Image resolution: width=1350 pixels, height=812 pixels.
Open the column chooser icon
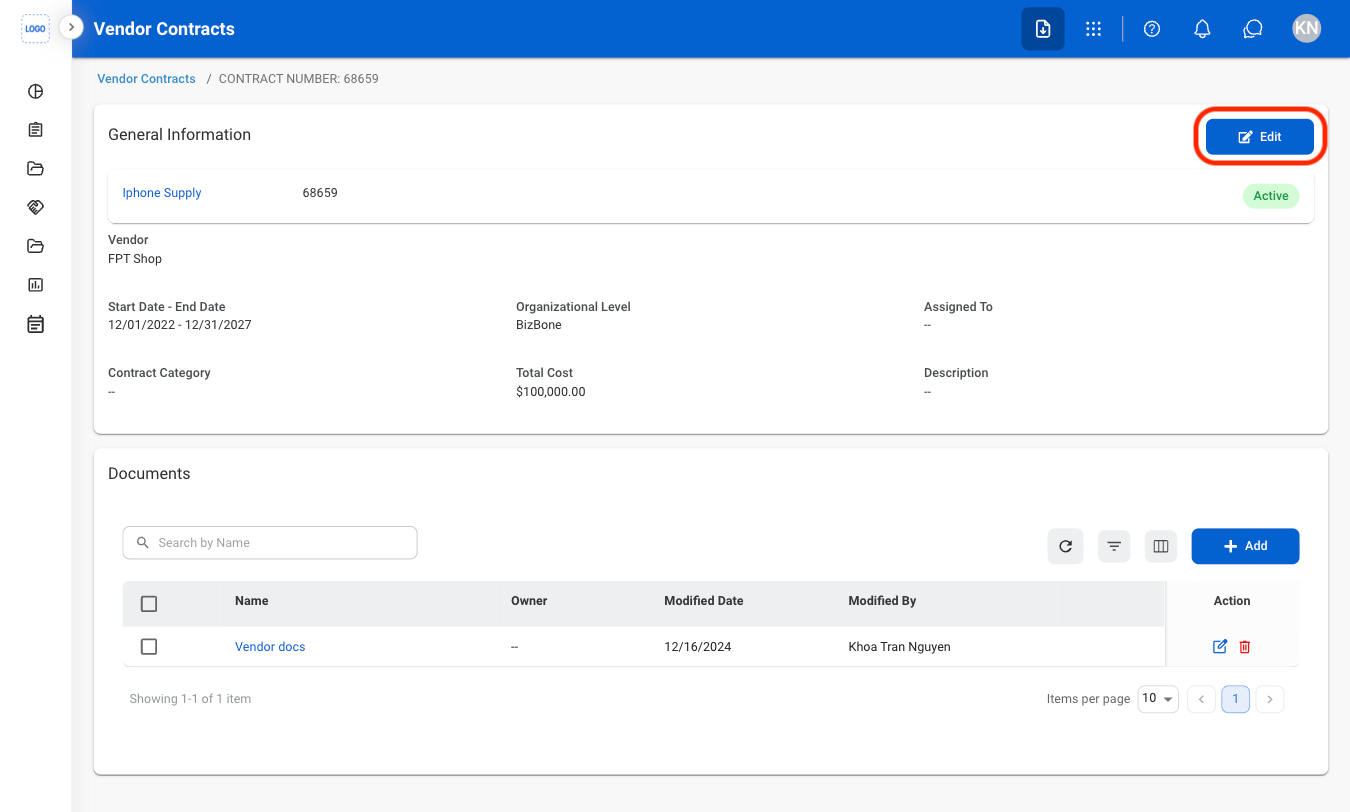(1161, 546)
